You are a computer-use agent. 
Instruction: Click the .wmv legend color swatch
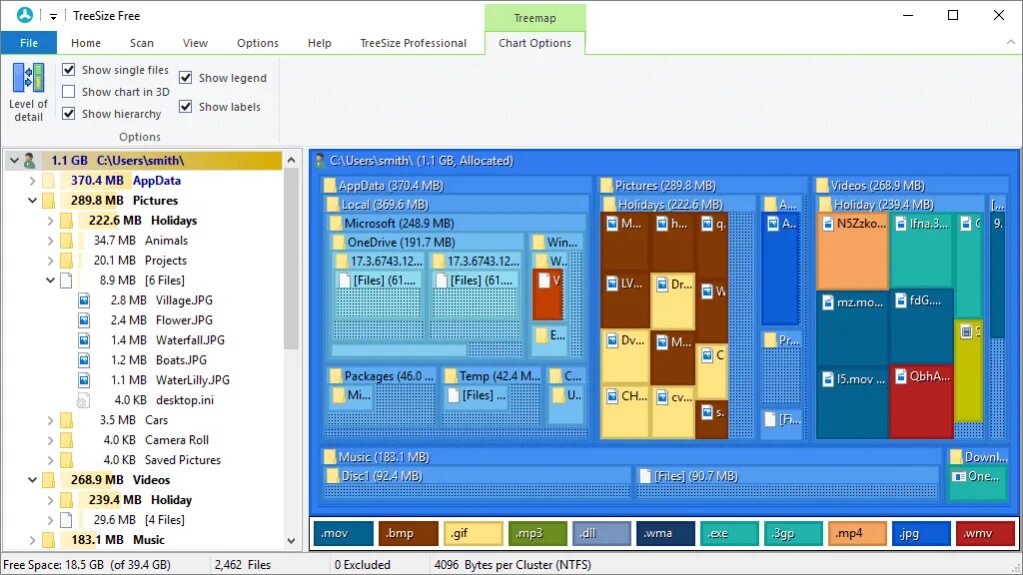coord(986,533)
